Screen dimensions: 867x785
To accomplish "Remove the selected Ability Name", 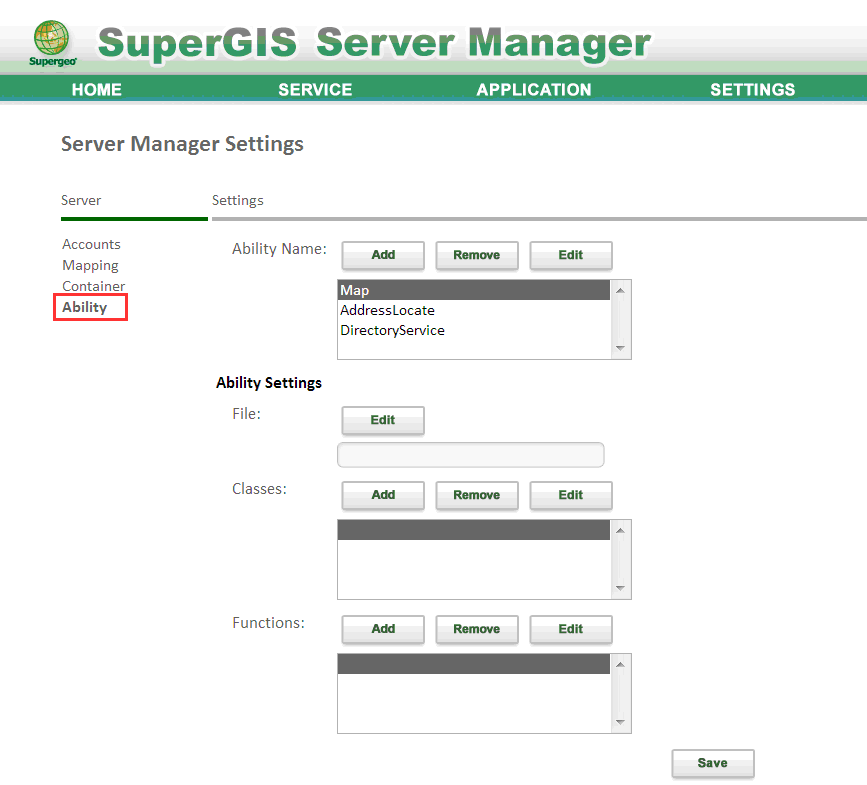I will (x=476, y=255).
